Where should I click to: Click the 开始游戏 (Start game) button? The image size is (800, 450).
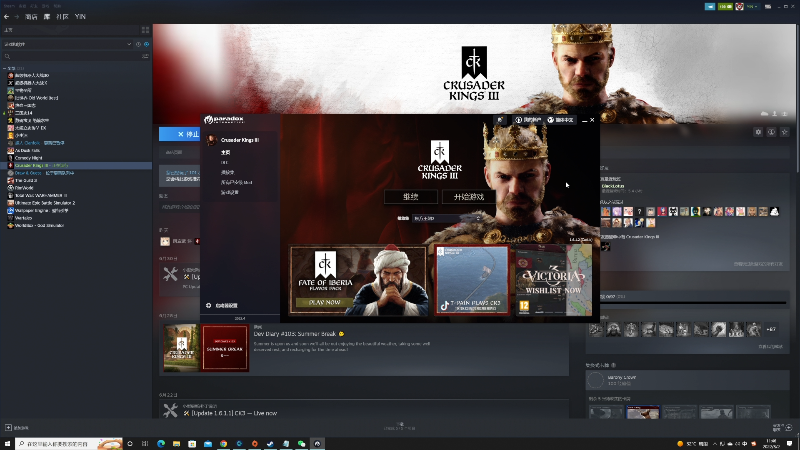(x=469, y=197)
